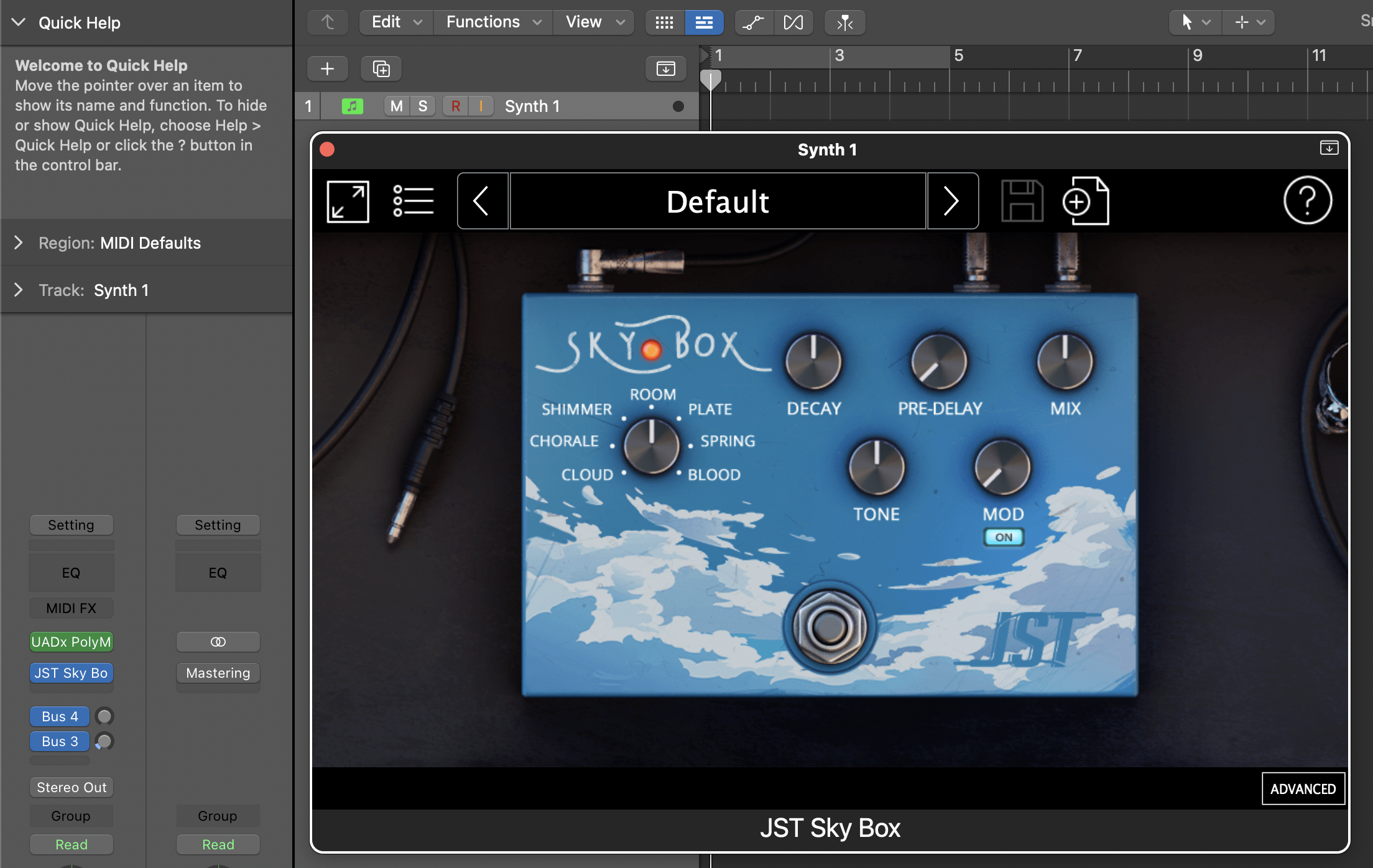Record-enable the Synth 1 track
The height and width of the screenshot is (868, 1373).
coord(455,106)
